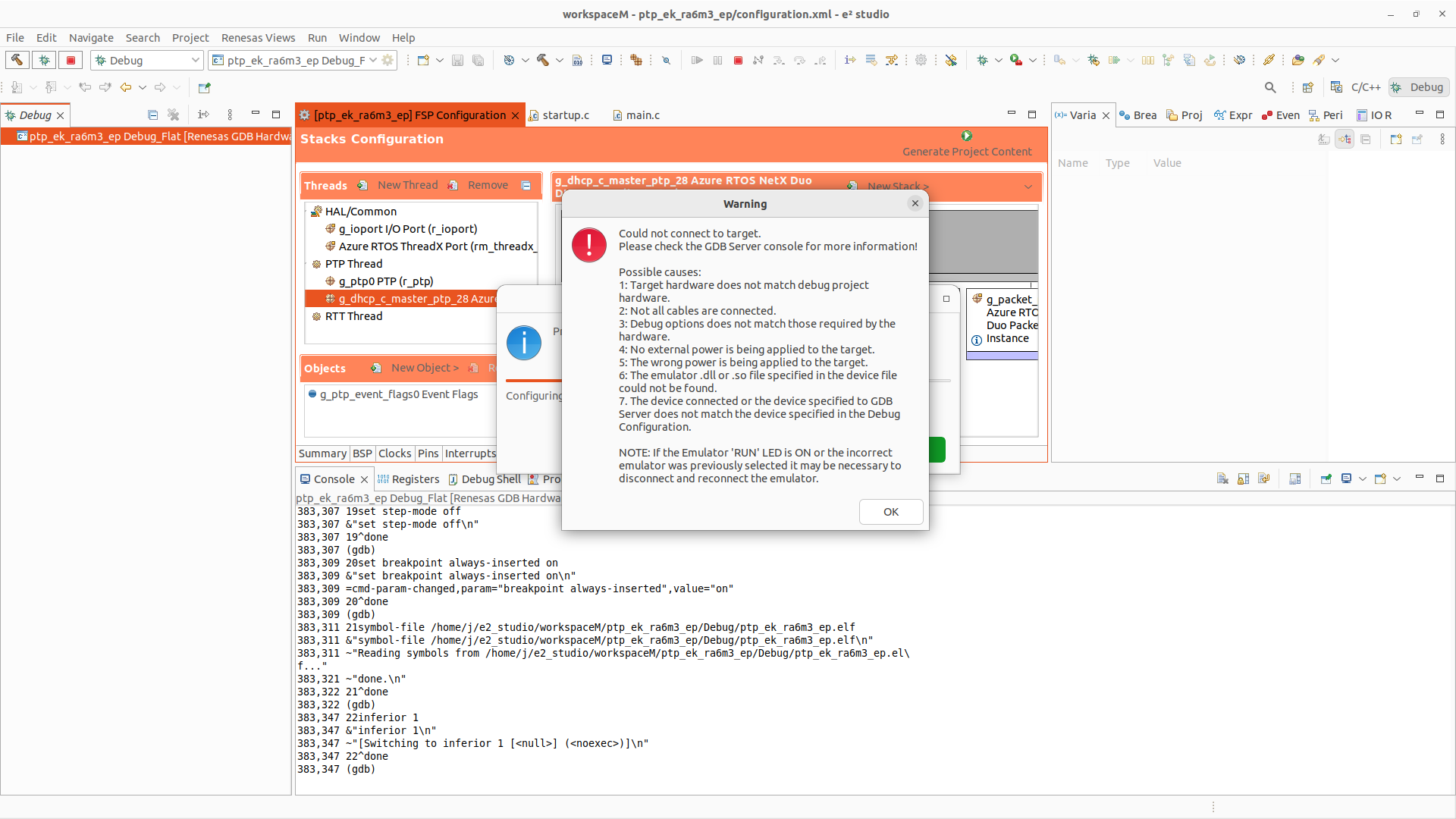Image resolution: width=1456 pixels, height=819 pixels.
Task: Open the Renesas Views menu
Action: point(258,38)
